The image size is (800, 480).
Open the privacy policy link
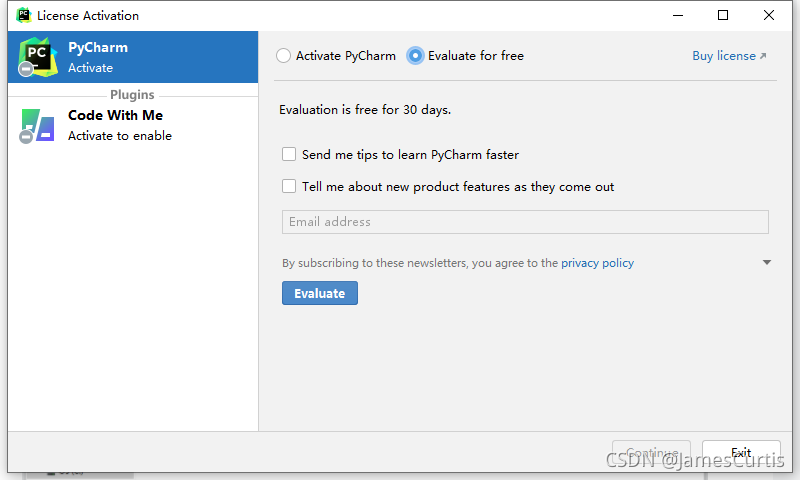click(x=597, y=263)
